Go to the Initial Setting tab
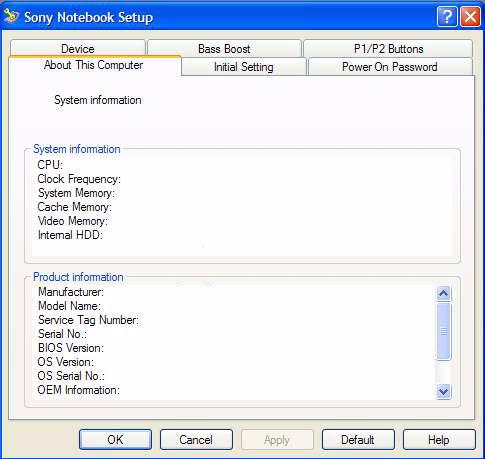Screen dimensions: 485x459 [244, 67]
